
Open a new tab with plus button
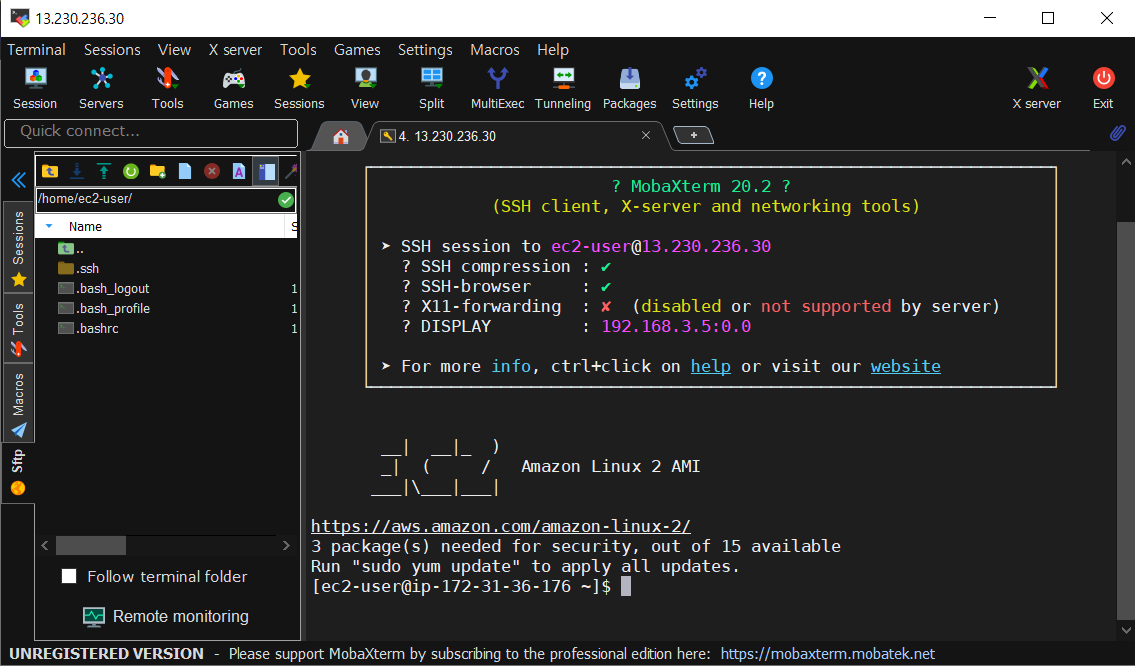(693, 135)
